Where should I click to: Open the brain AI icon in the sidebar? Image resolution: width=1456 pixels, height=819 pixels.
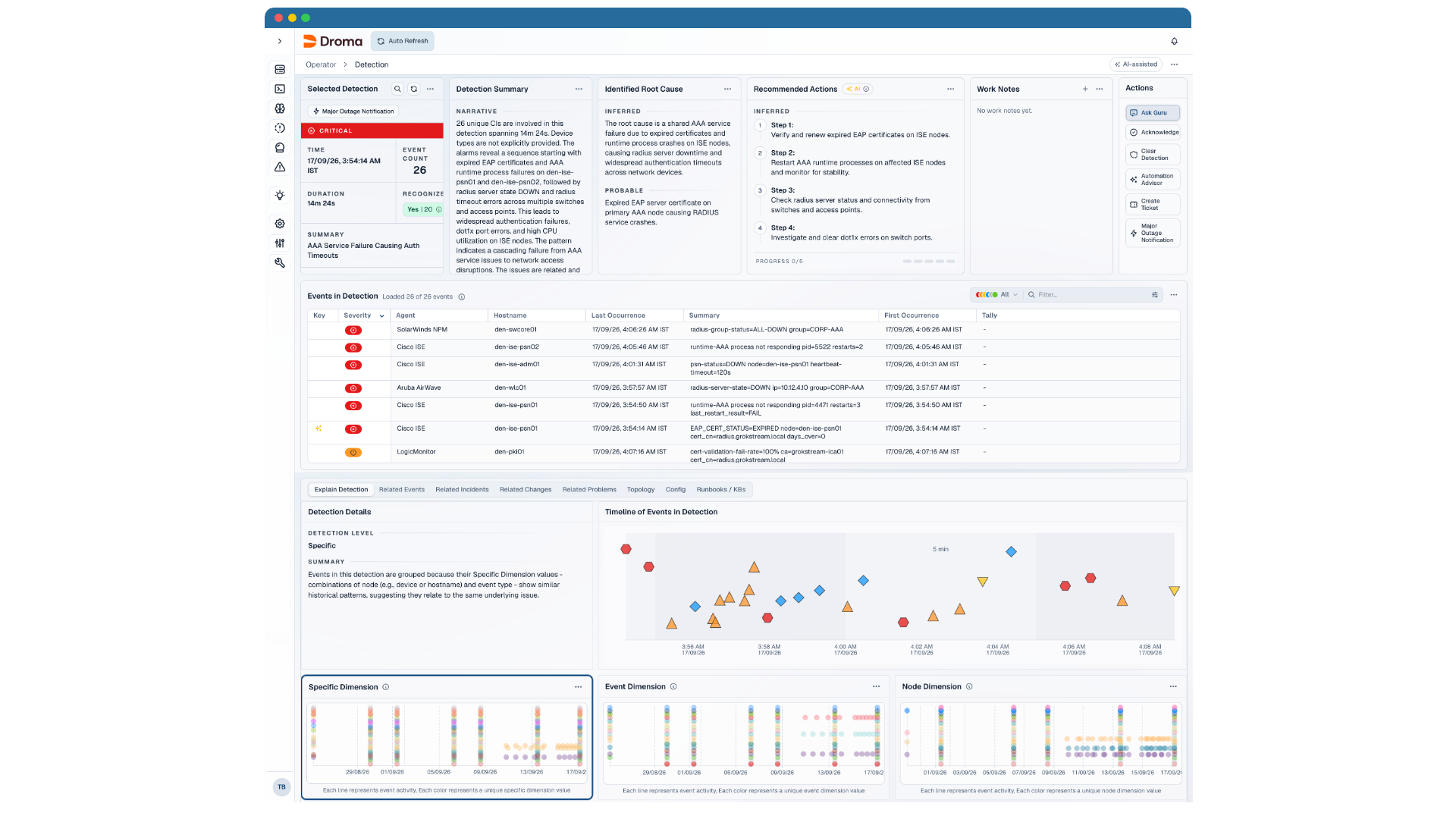click(280, 108)
